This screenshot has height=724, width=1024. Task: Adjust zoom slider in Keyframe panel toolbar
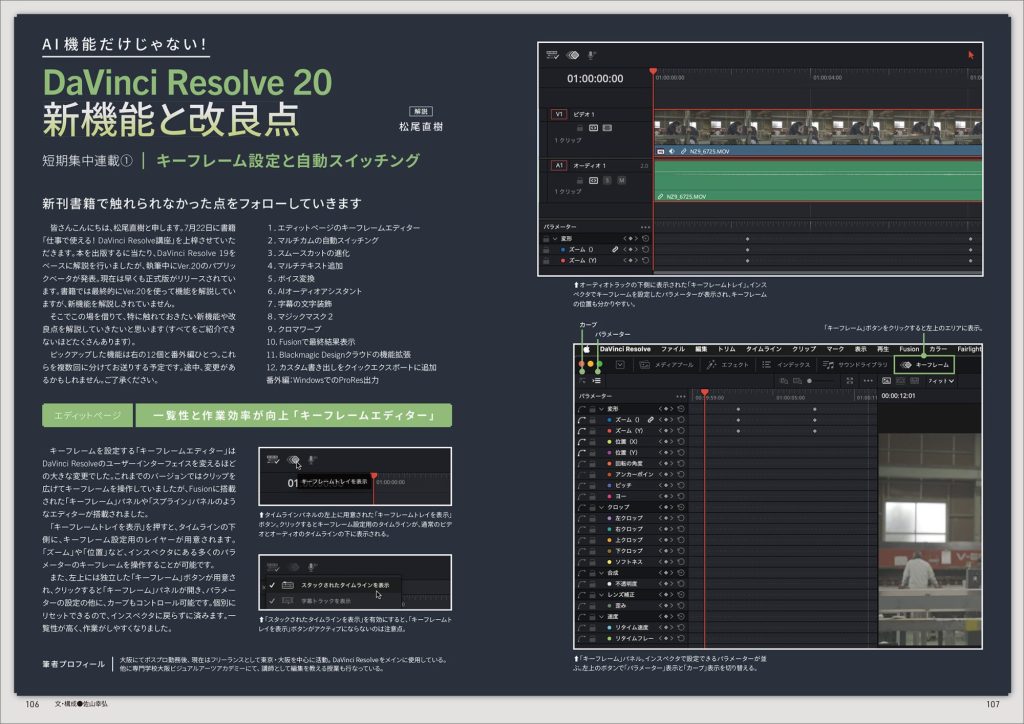[x=821, y=381]
